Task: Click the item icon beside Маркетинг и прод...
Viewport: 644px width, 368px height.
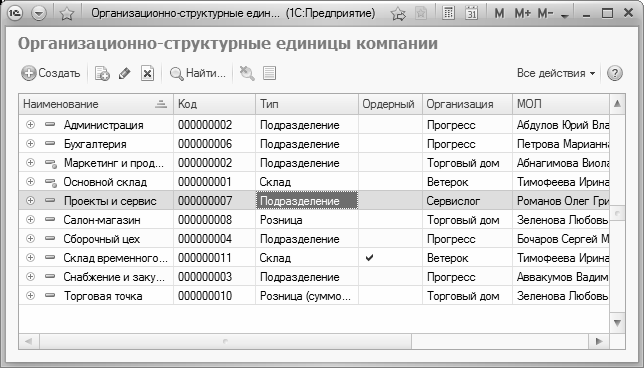Action: [x=51, y=163]
